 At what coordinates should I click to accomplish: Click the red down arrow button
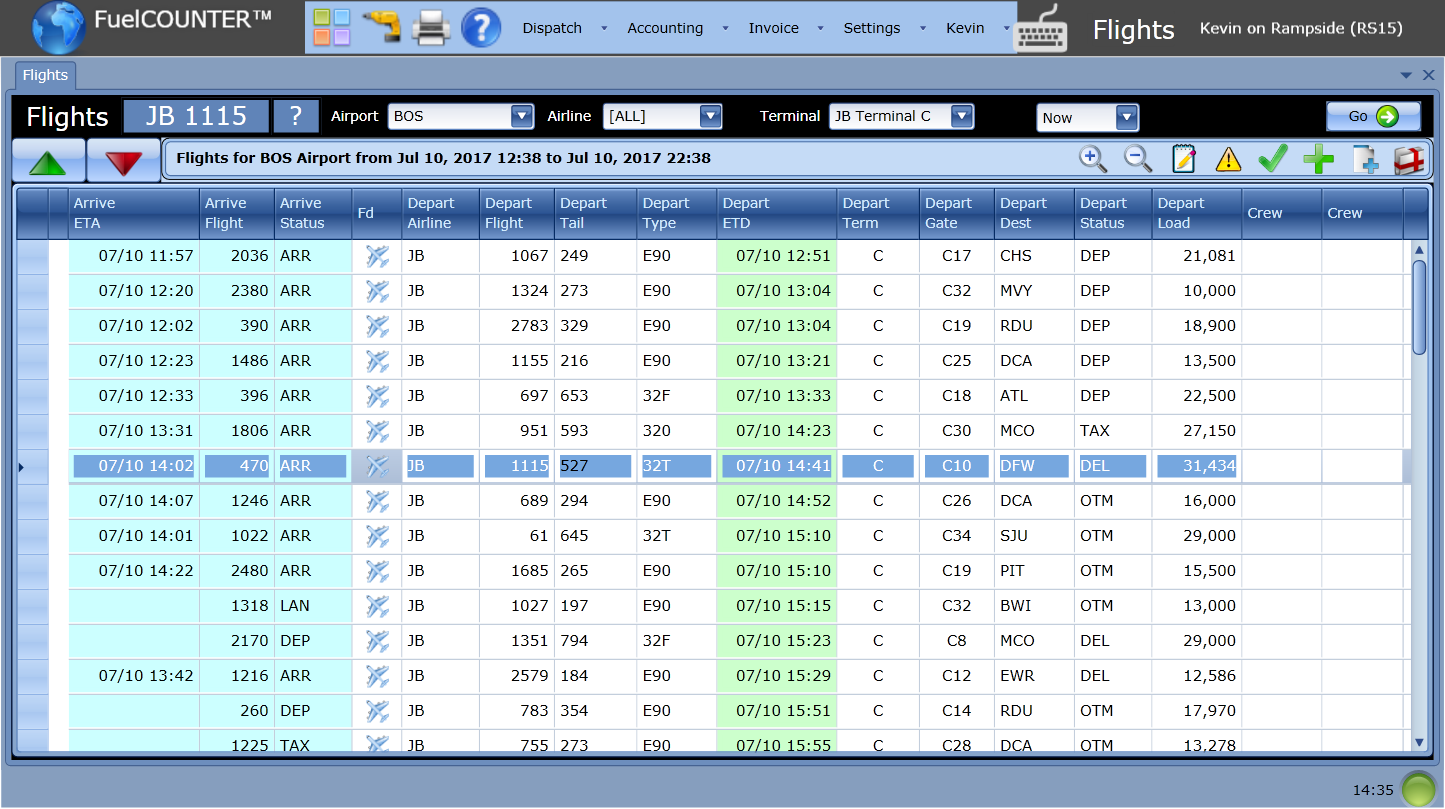click(124, 160)
